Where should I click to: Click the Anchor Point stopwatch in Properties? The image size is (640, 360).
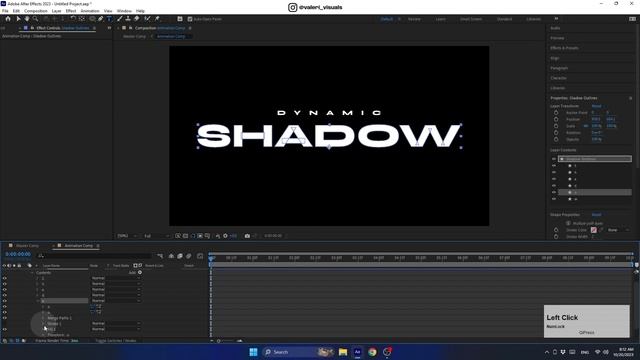click(x=556, y=113)
